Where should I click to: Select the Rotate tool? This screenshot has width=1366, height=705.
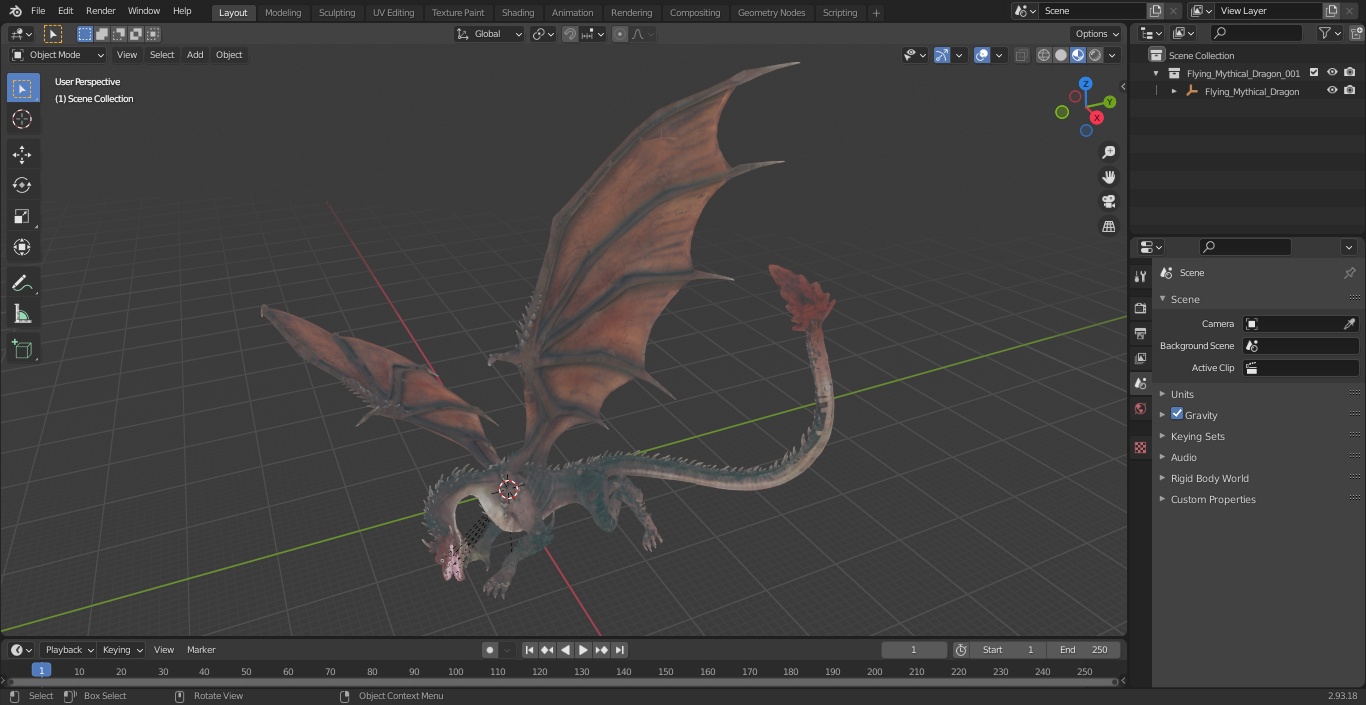click(x=22, y=186)
